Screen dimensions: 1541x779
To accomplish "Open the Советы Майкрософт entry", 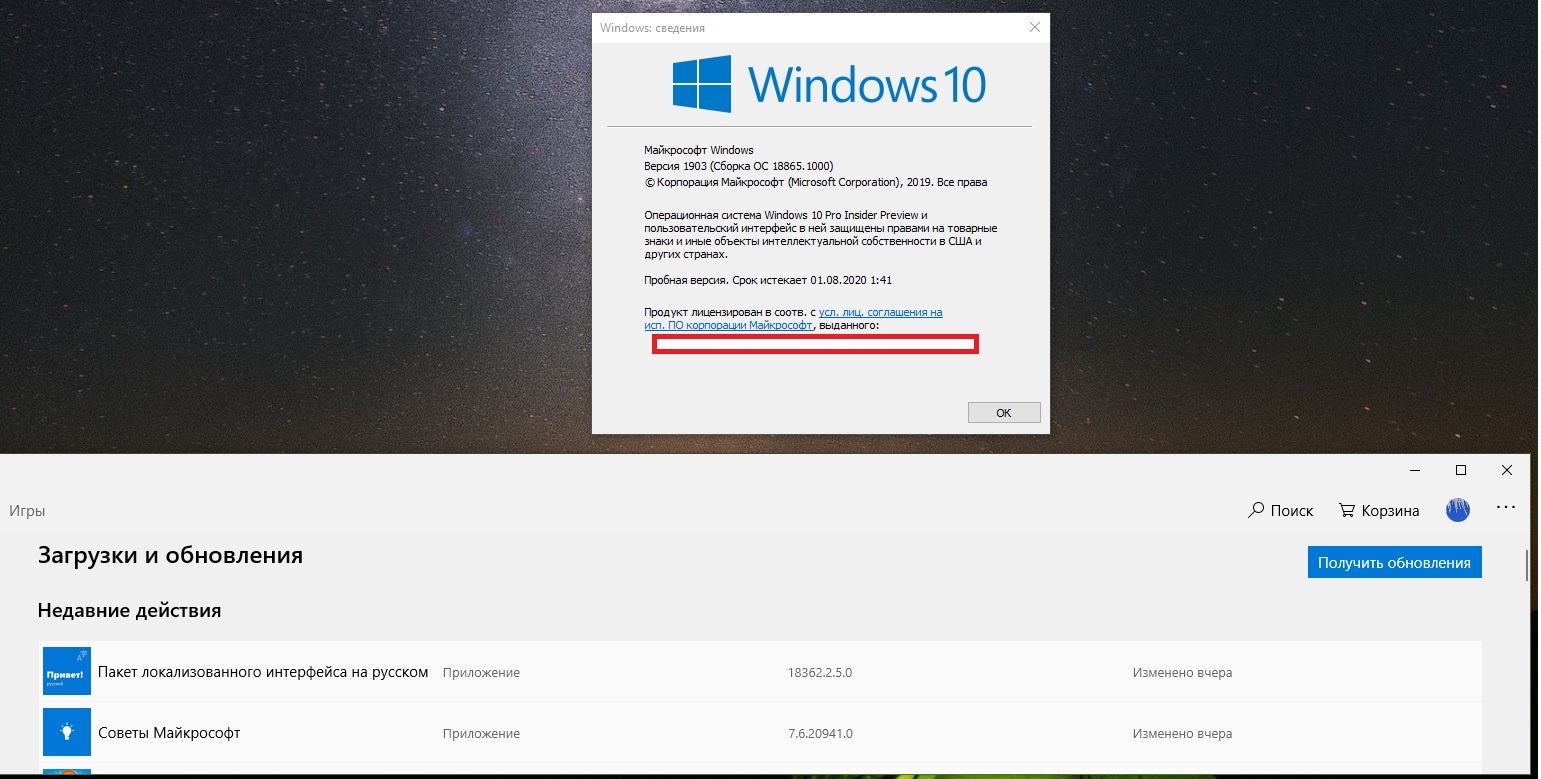I will (x=760, y=732).
